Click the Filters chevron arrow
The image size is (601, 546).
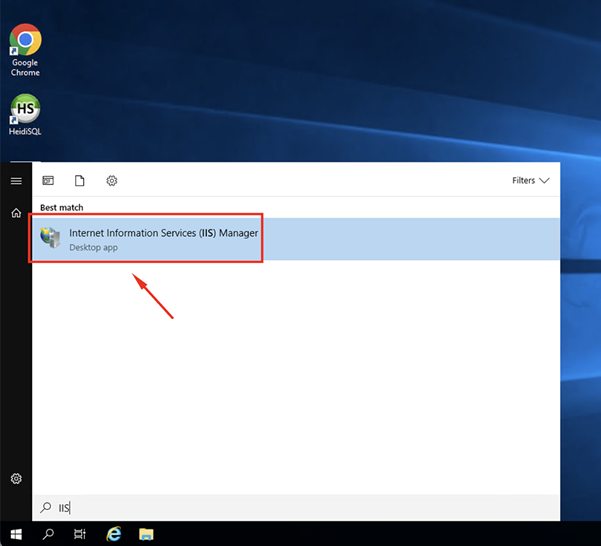pyautogui.click(x=544, y=180)
